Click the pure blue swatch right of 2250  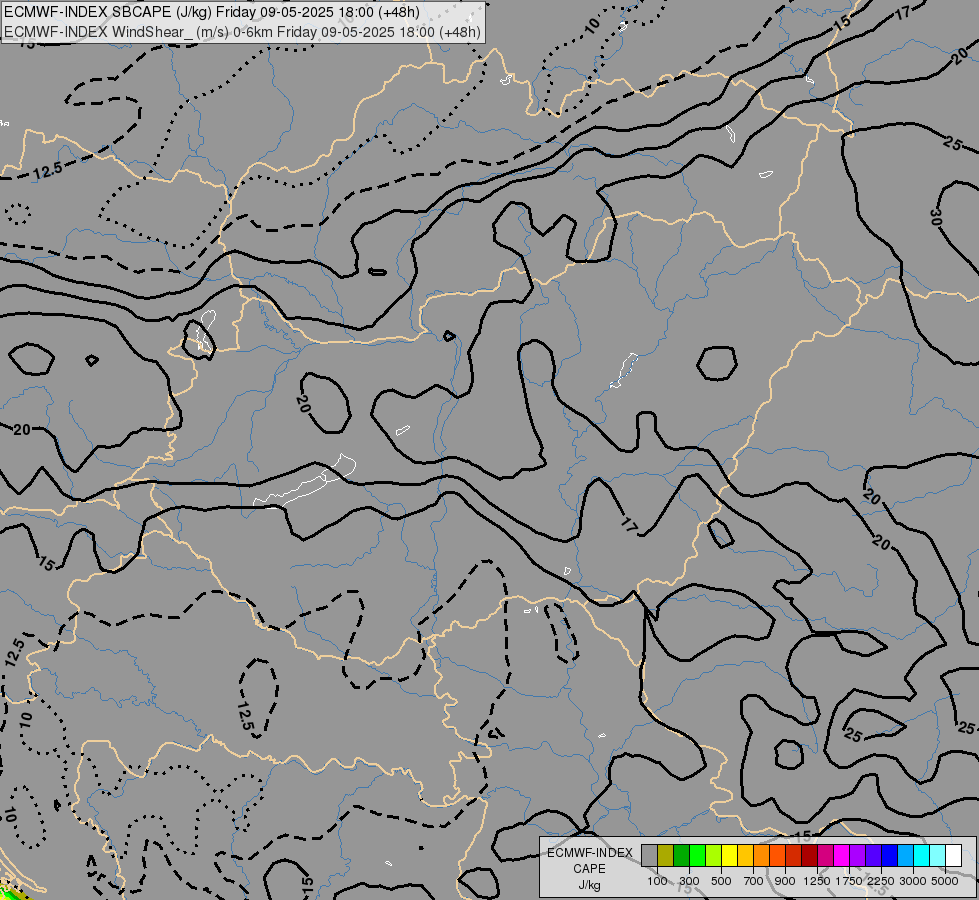(x=890, y=856)
